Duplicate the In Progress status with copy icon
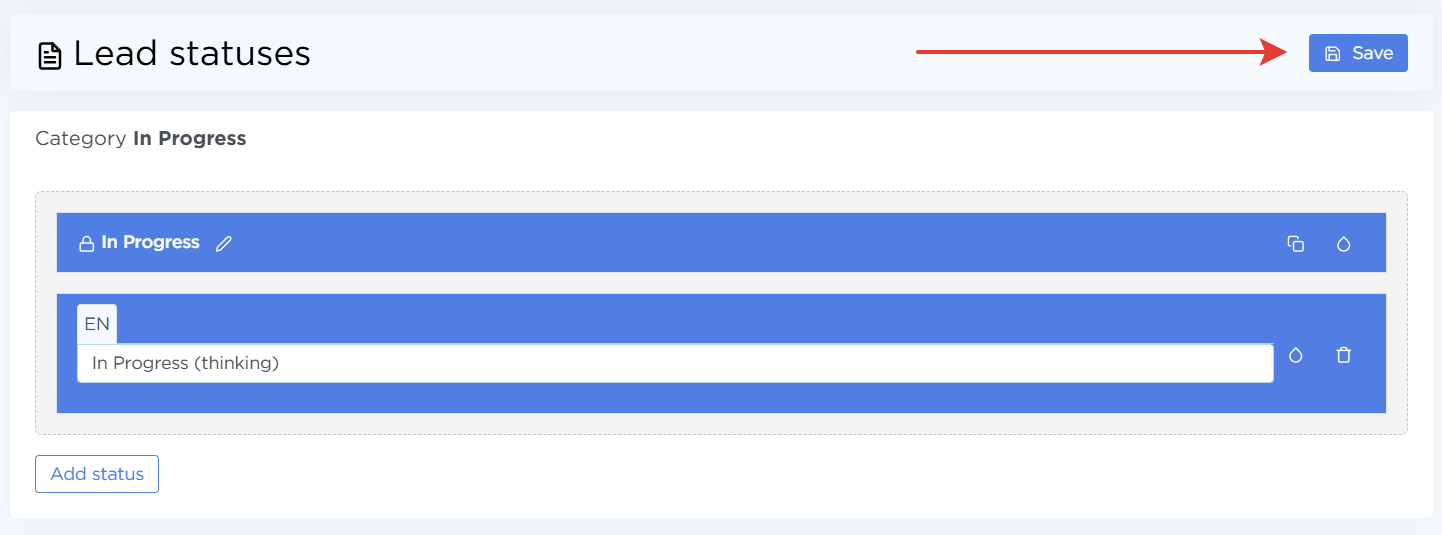This screenshot has width=1442, height=535. tap(1295, 243)
